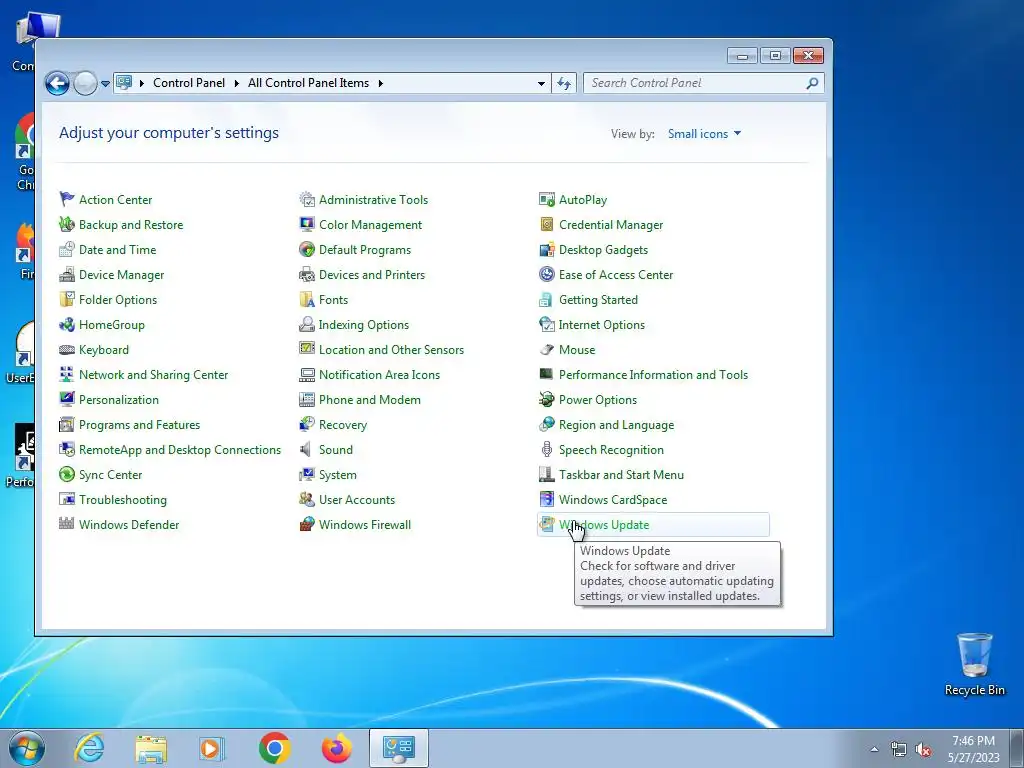Image resolution: width=1024 pixels, height=768 pixels.
Task: Refresh the Control Panel view
Action: coord(564,84)
